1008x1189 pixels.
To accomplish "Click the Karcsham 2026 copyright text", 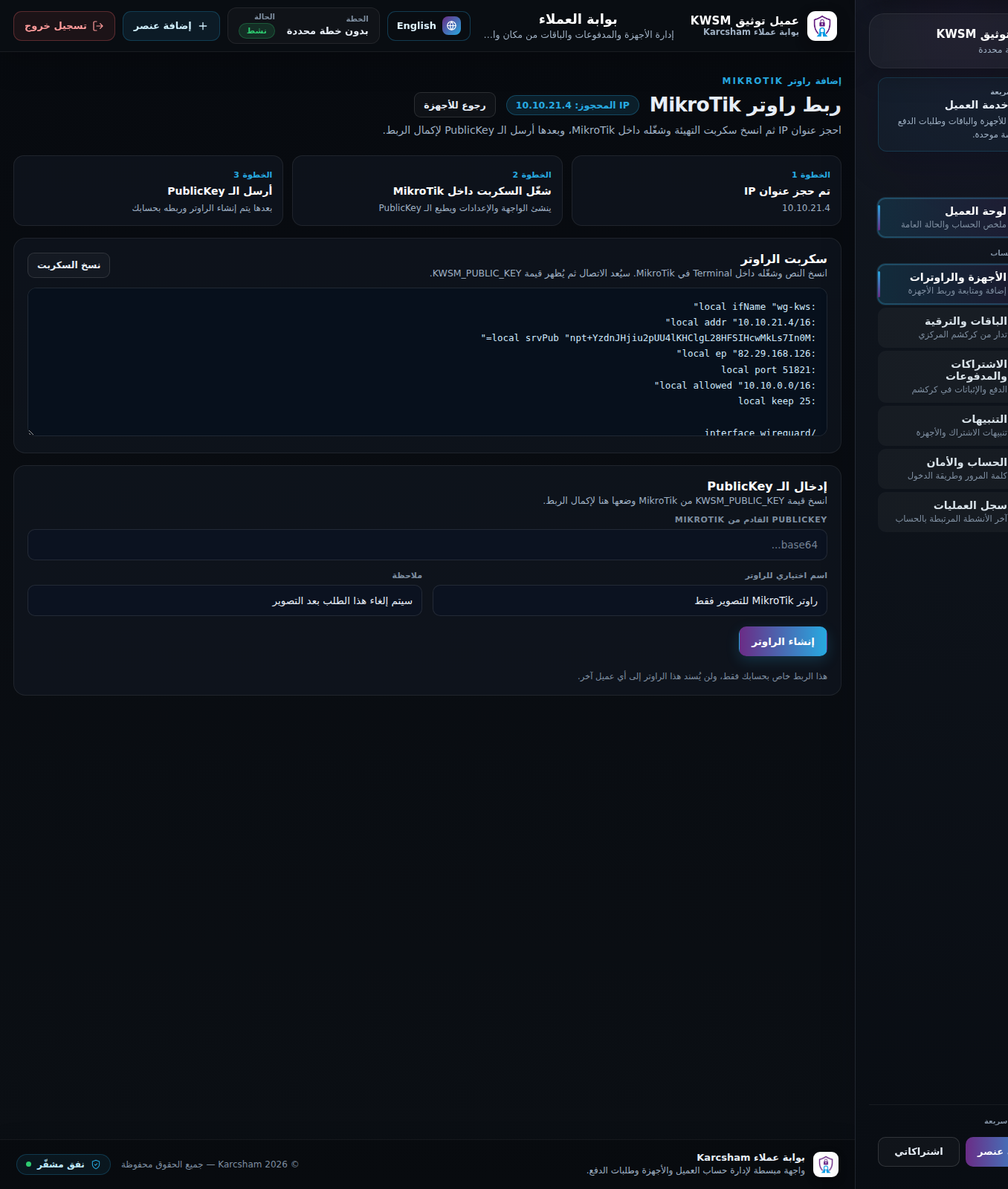I will pyautogui.click(x=210, y=1164).
